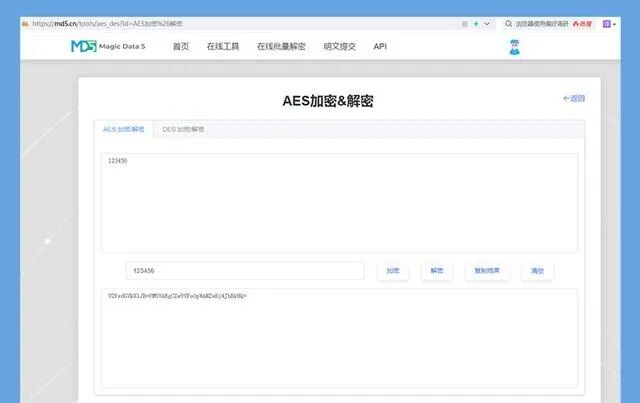Click the MD5 Magic Data logo
Screen dimensions: 640x403
pyautogui.click(x=108, y=46)
